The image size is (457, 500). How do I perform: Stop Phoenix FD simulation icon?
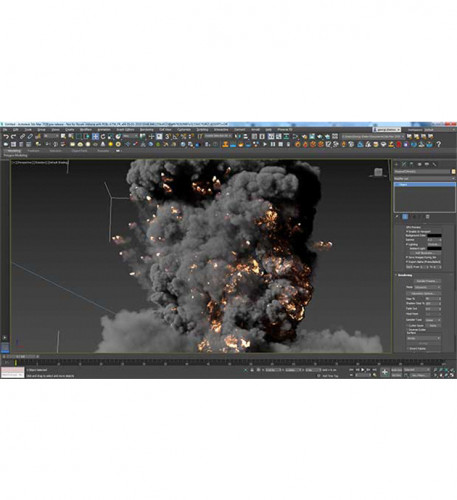click(281, 144)
